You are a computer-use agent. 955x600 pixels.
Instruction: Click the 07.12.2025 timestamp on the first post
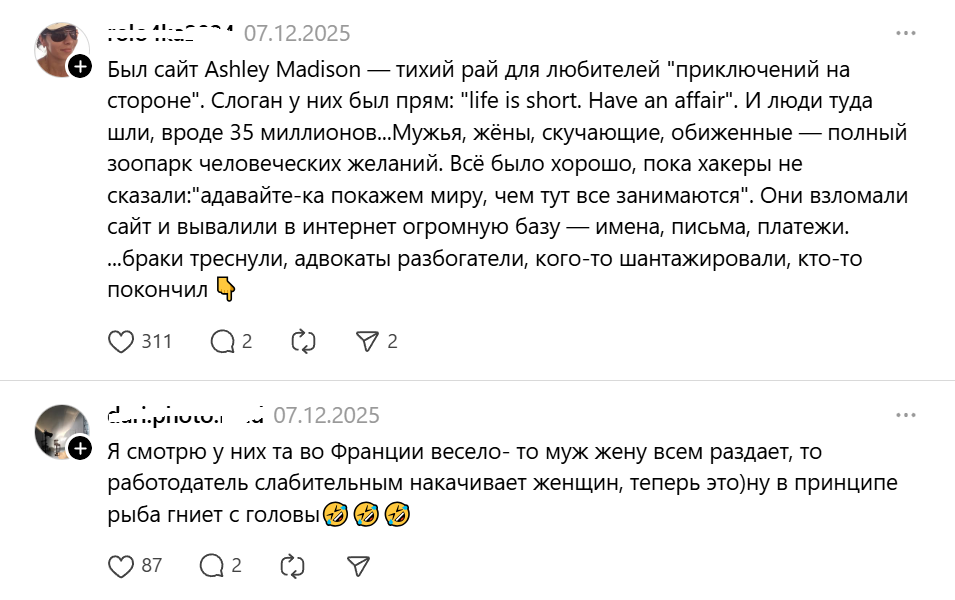297,33
